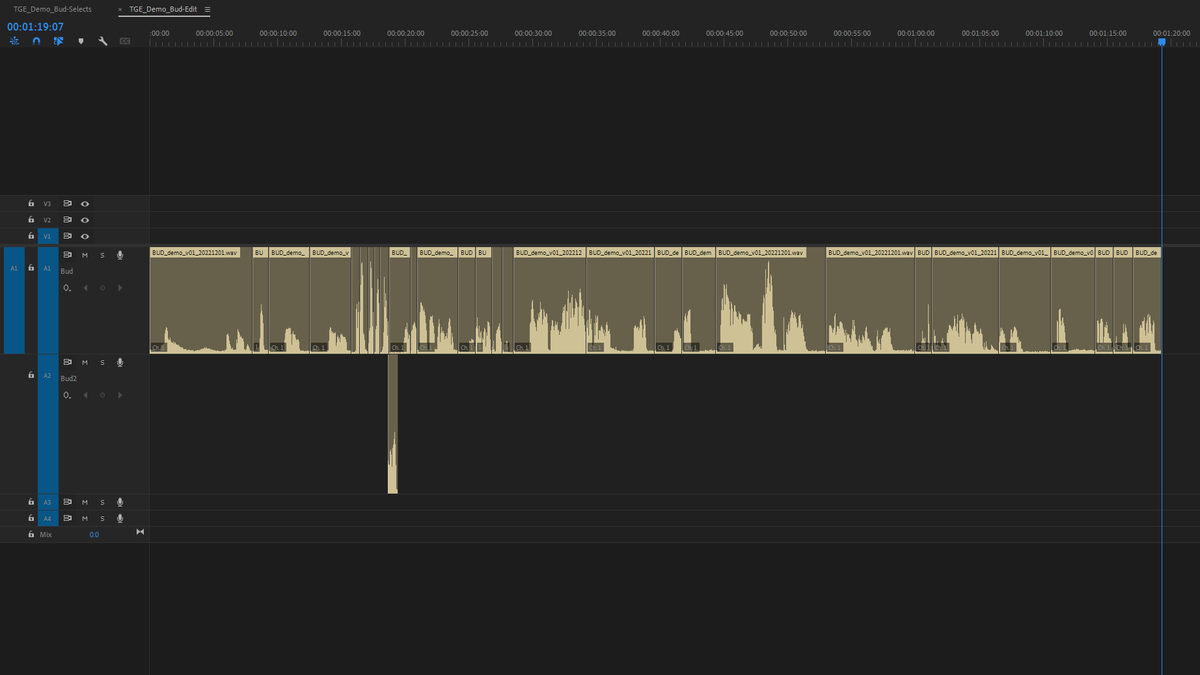Mute the Bud2 audio track A2
The height and width of the screenshot is (675, 1200).
85,362
